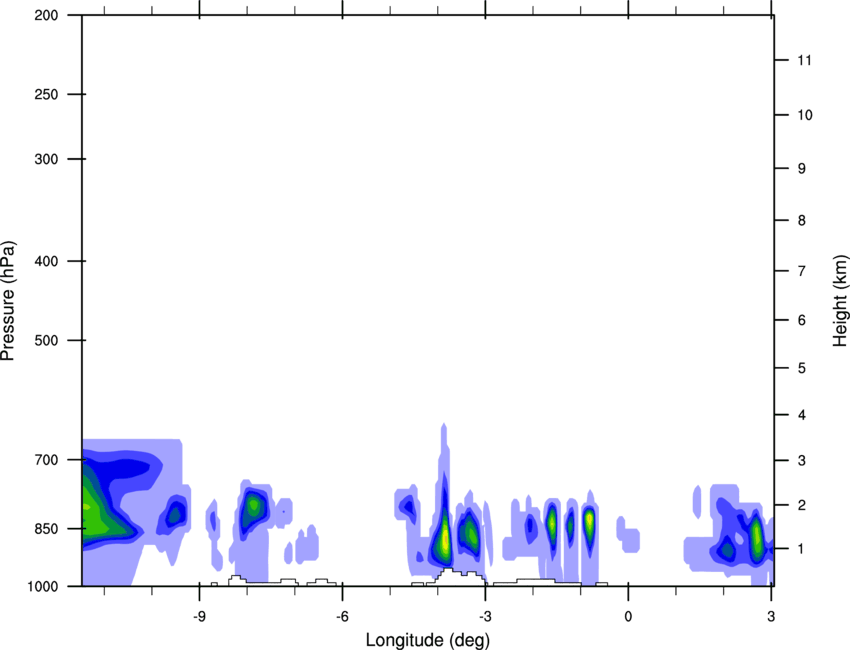This screenshot has height=650, width=850.
Task: Select the 500 pressure tick label
Action: point(46,340)
